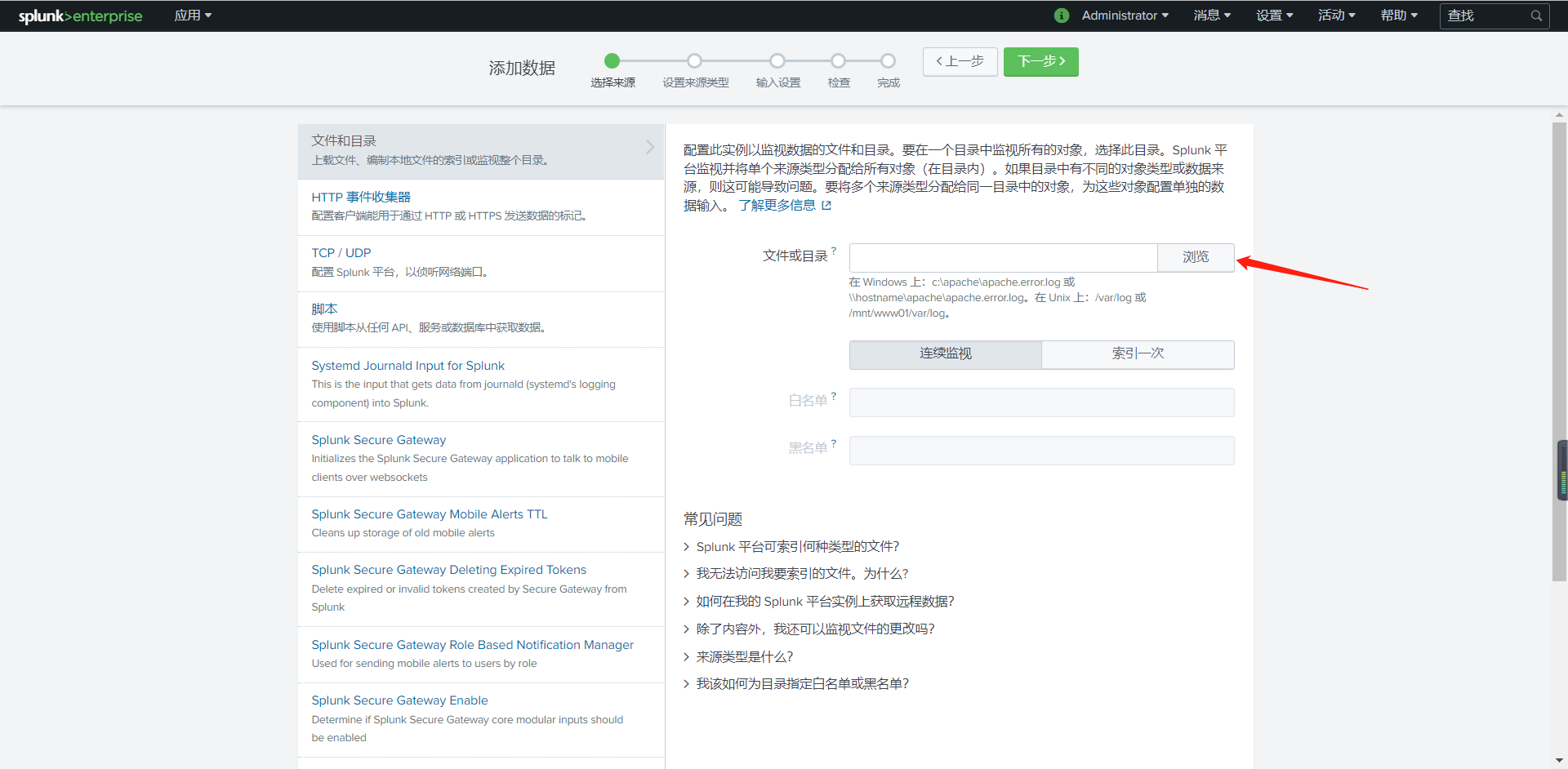
Task: Click the green 下一步 button
Action: pyautogui.click(x=1041, y=61)
